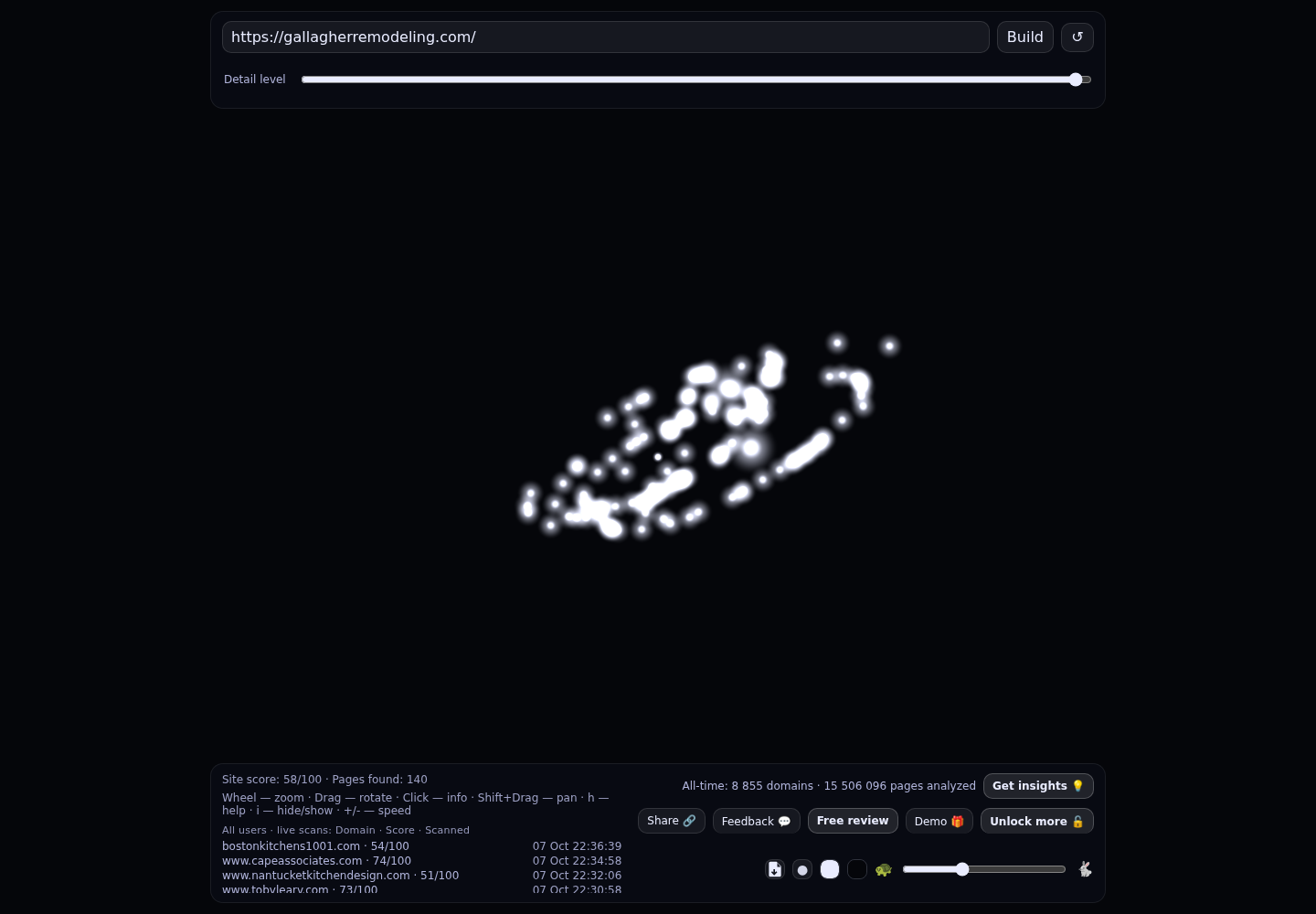The image size is (1316, 914).
Task: Click the reset arrow button beside Build
Action: pos(1077,37)
